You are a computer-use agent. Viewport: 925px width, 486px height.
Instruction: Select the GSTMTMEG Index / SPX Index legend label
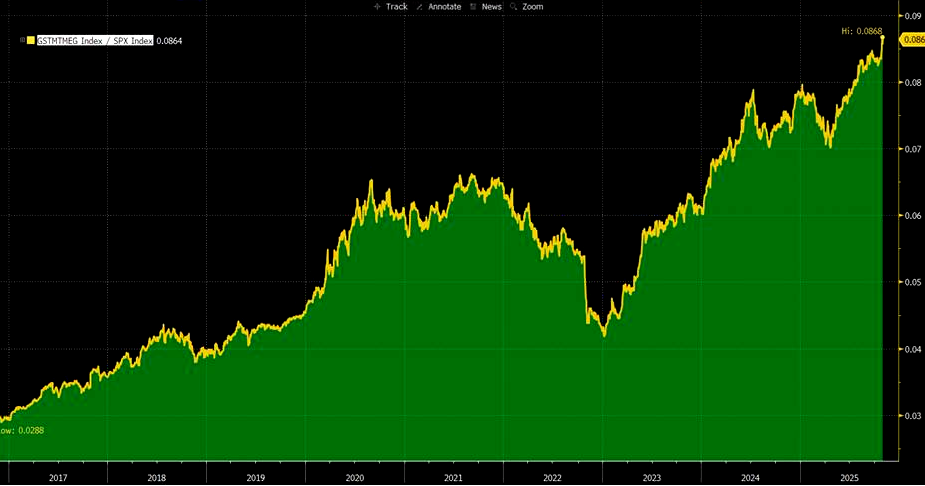pyautogui.click(x=95, y=40)
